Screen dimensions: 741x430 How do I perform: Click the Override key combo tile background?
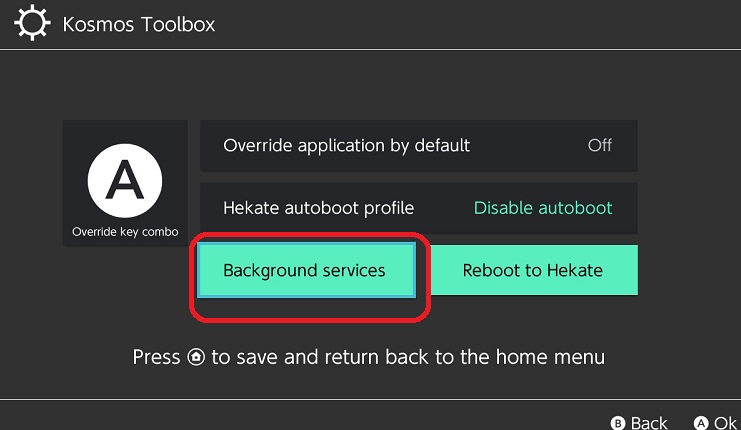click(x=80, y=140)
